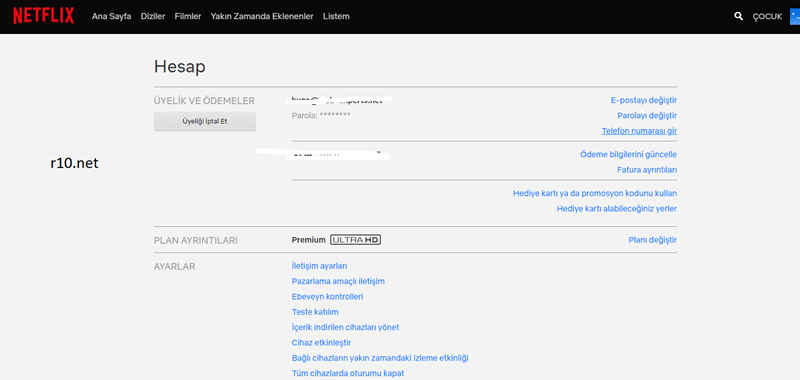The width and height of the screenshot is (800, 380).
Task: Open the Filmler menu item
Action: [x=188, y=16]
